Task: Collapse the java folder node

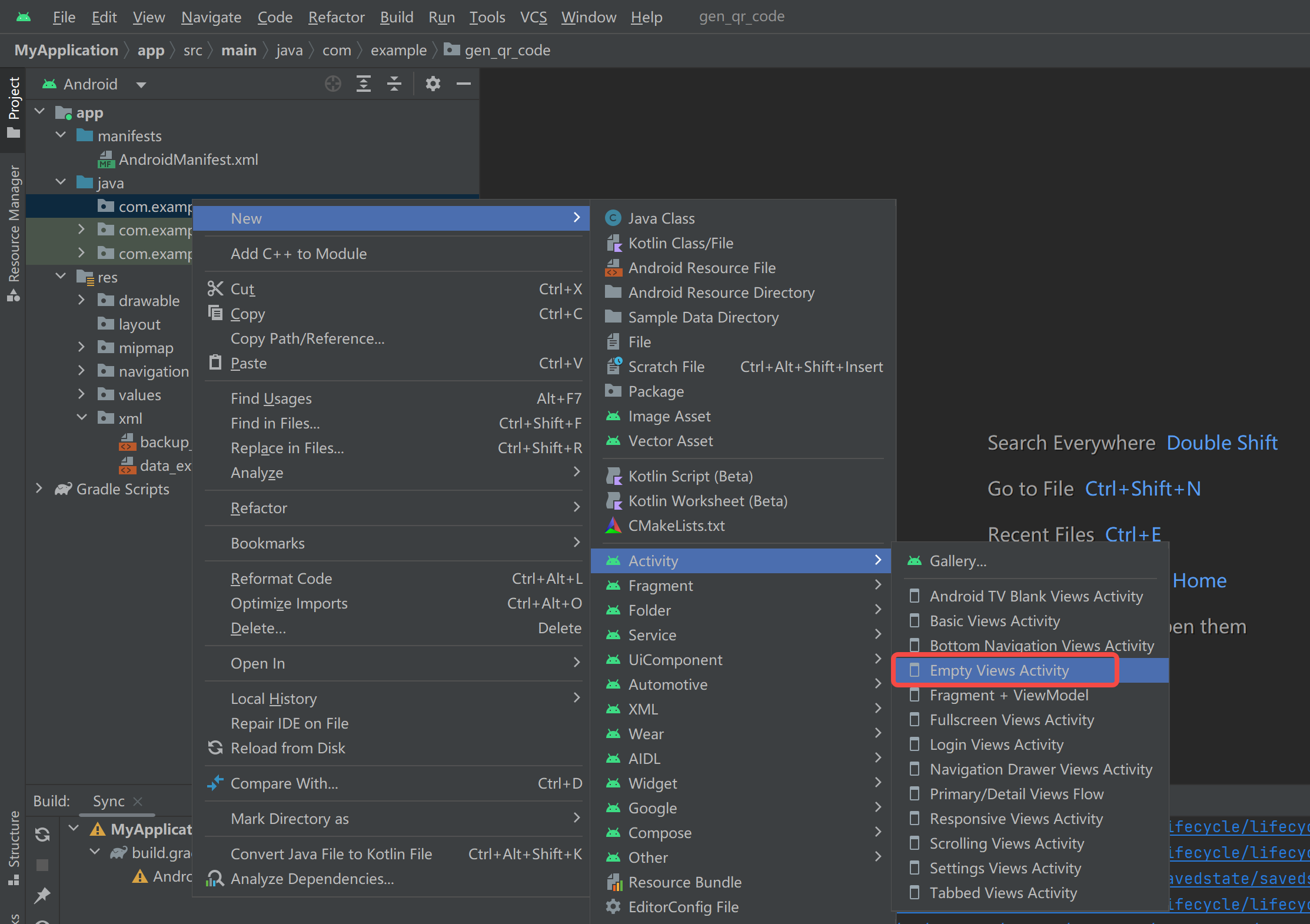Action: click(61, 182)
